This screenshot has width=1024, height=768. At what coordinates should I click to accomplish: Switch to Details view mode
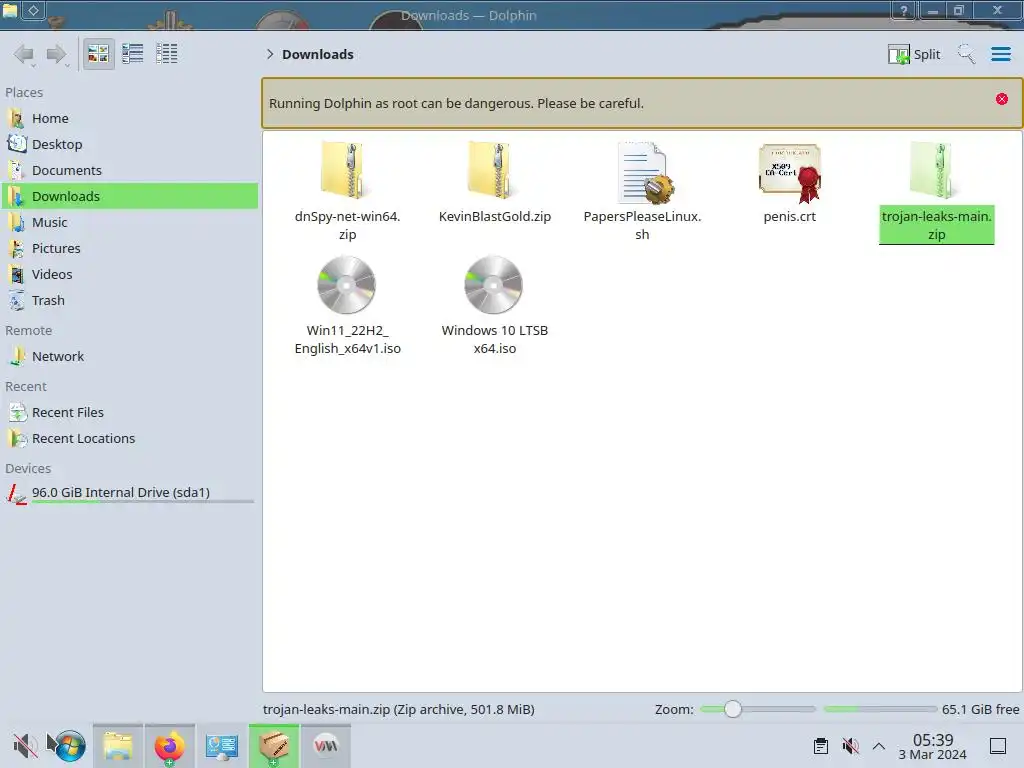click(167, 54)
